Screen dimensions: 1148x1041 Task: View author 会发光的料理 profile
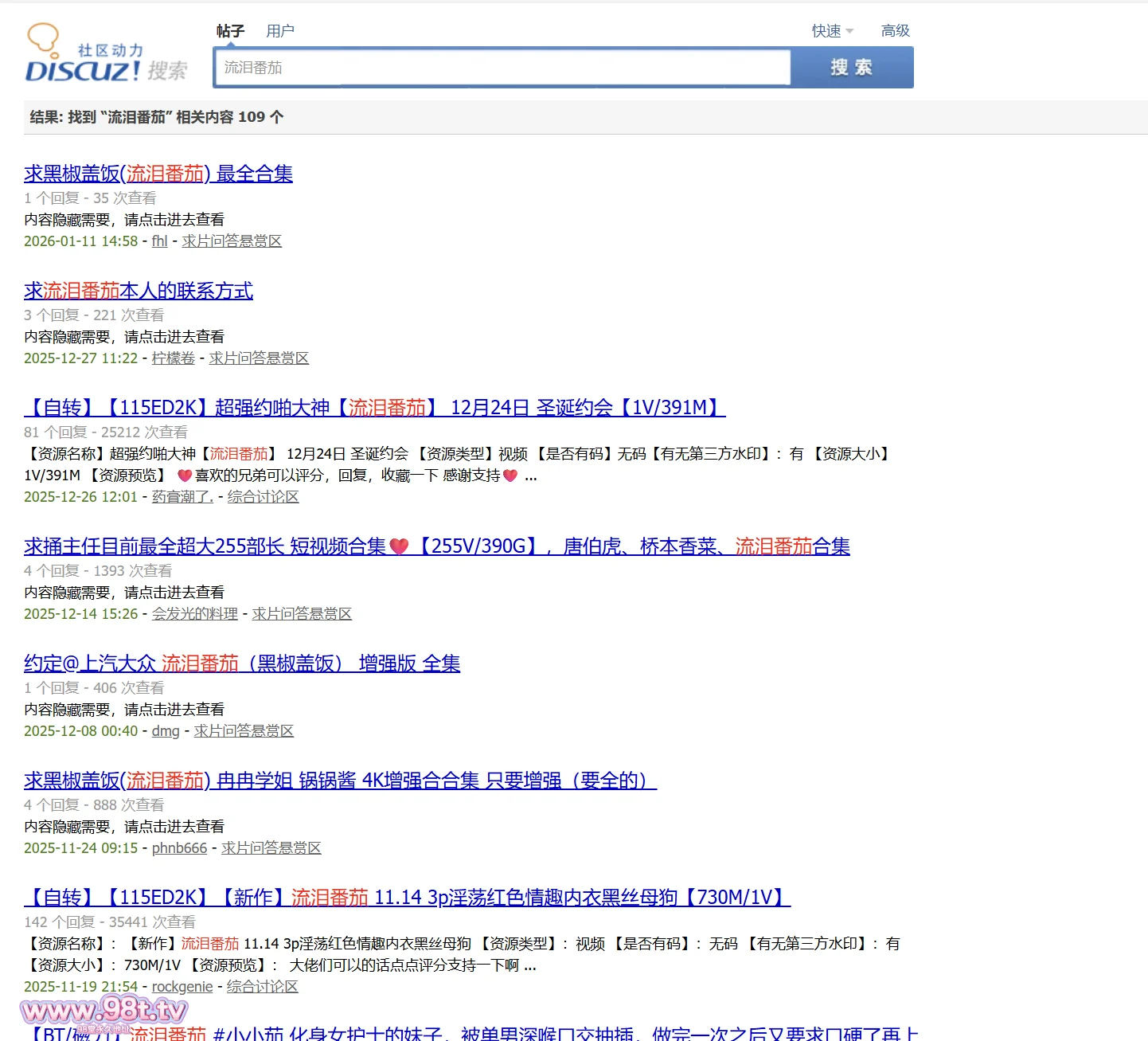[x=195, y=614]
